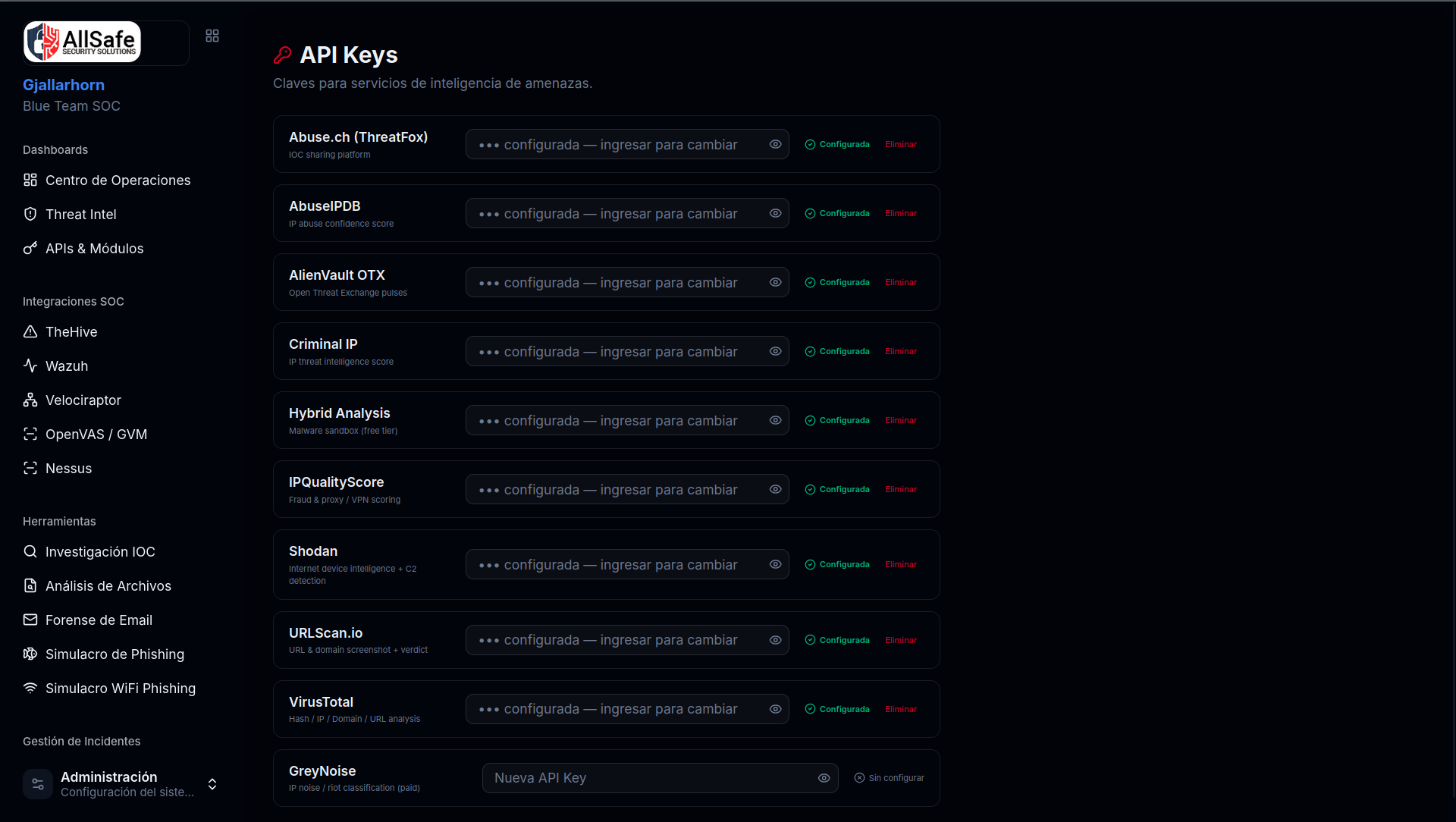This screenshot has height=822, width=1456.
Task: Go to Nessus integration
Action: click(x=68, y=469)
